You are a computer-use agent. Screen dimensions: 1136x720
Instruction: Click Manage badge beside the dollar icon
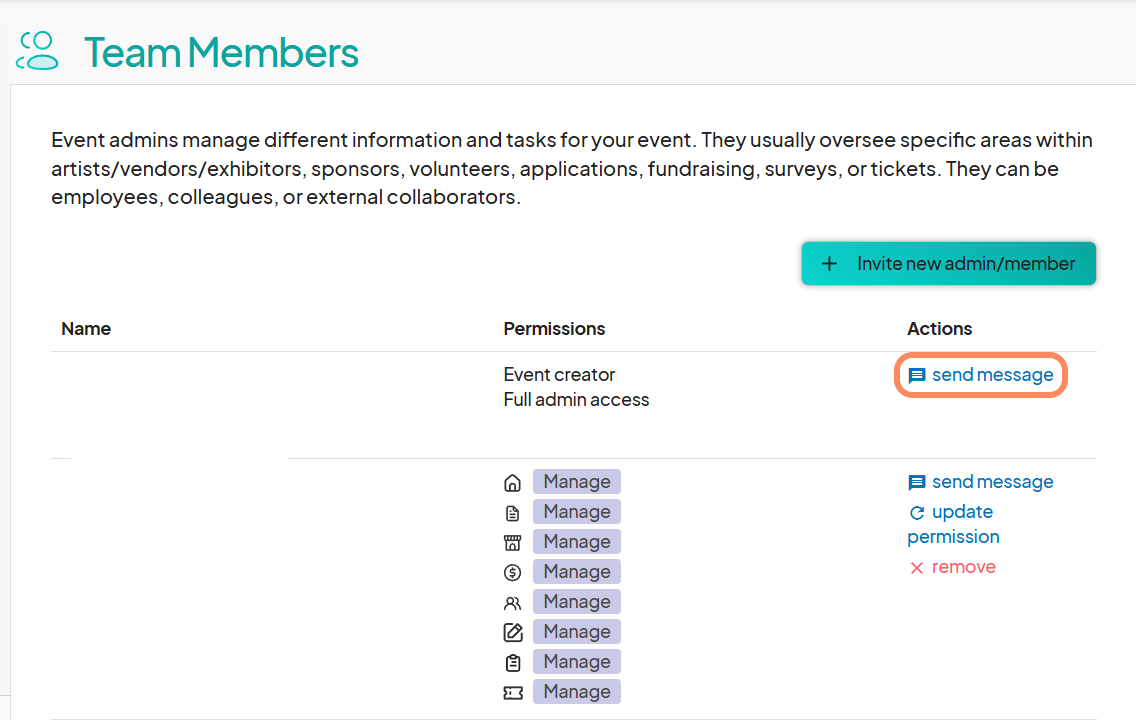point(577,572)
